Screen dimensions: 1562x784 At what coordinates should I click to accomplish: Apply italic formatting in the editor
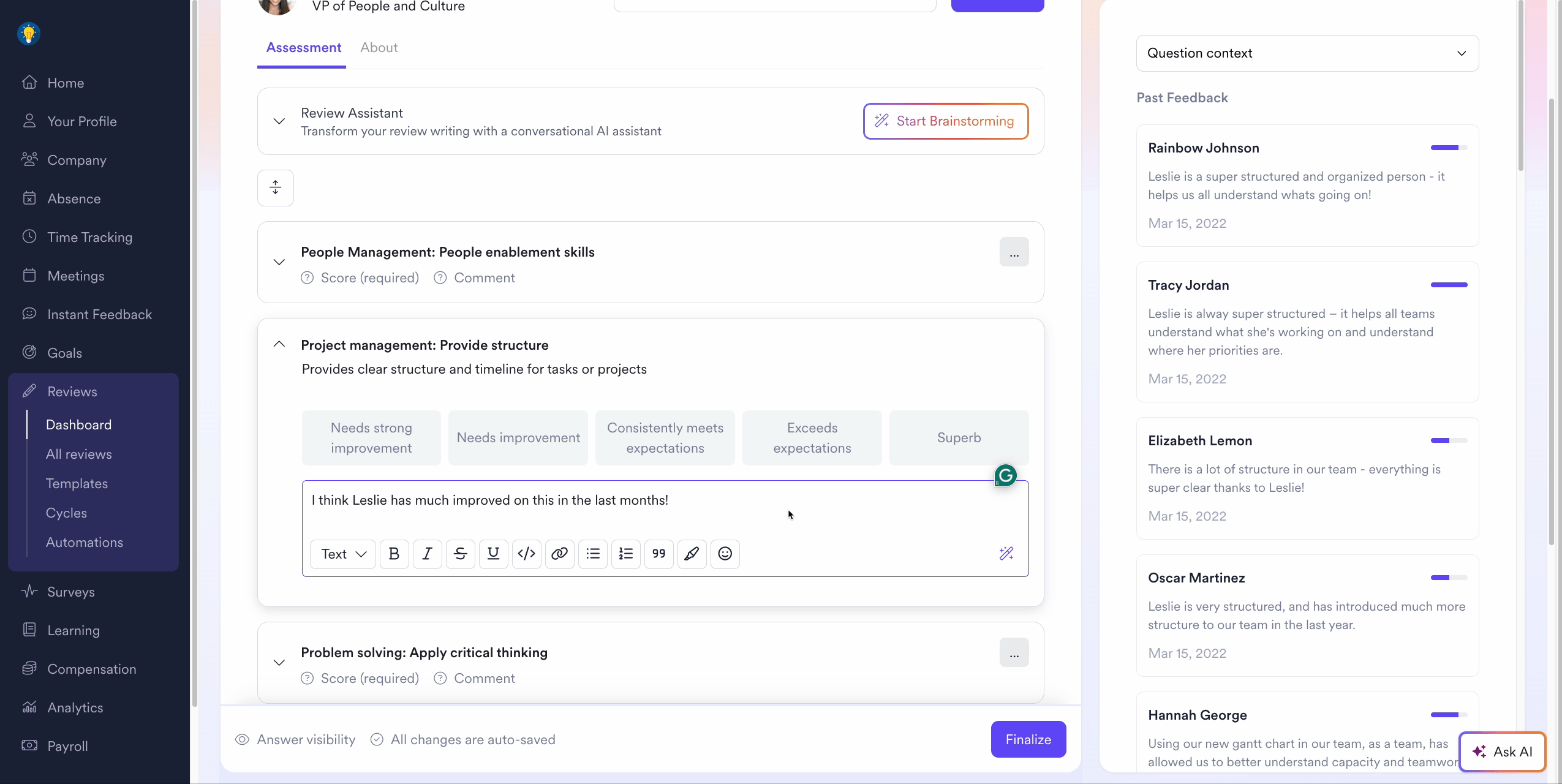tap(427, 554)
